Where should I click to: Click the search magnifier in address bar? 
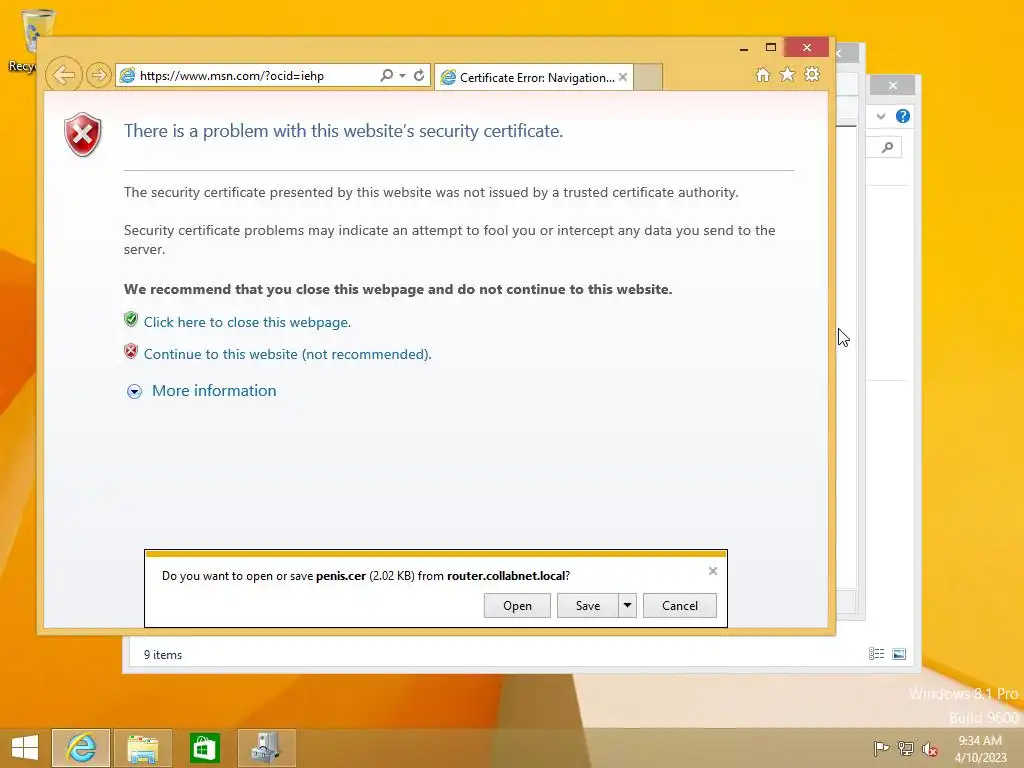pos(387,75)
